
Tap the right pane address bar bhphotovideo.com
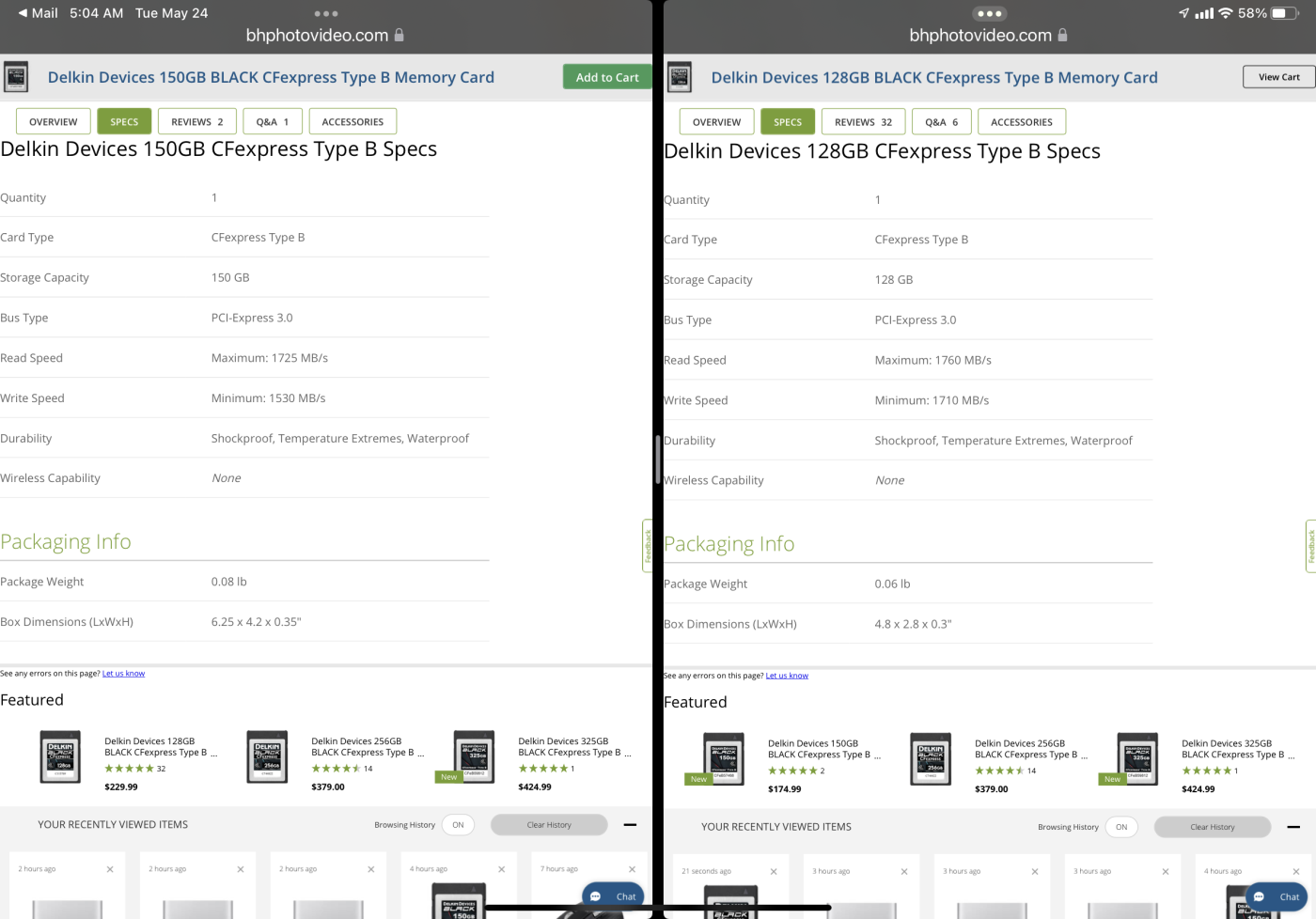(989, 36)
